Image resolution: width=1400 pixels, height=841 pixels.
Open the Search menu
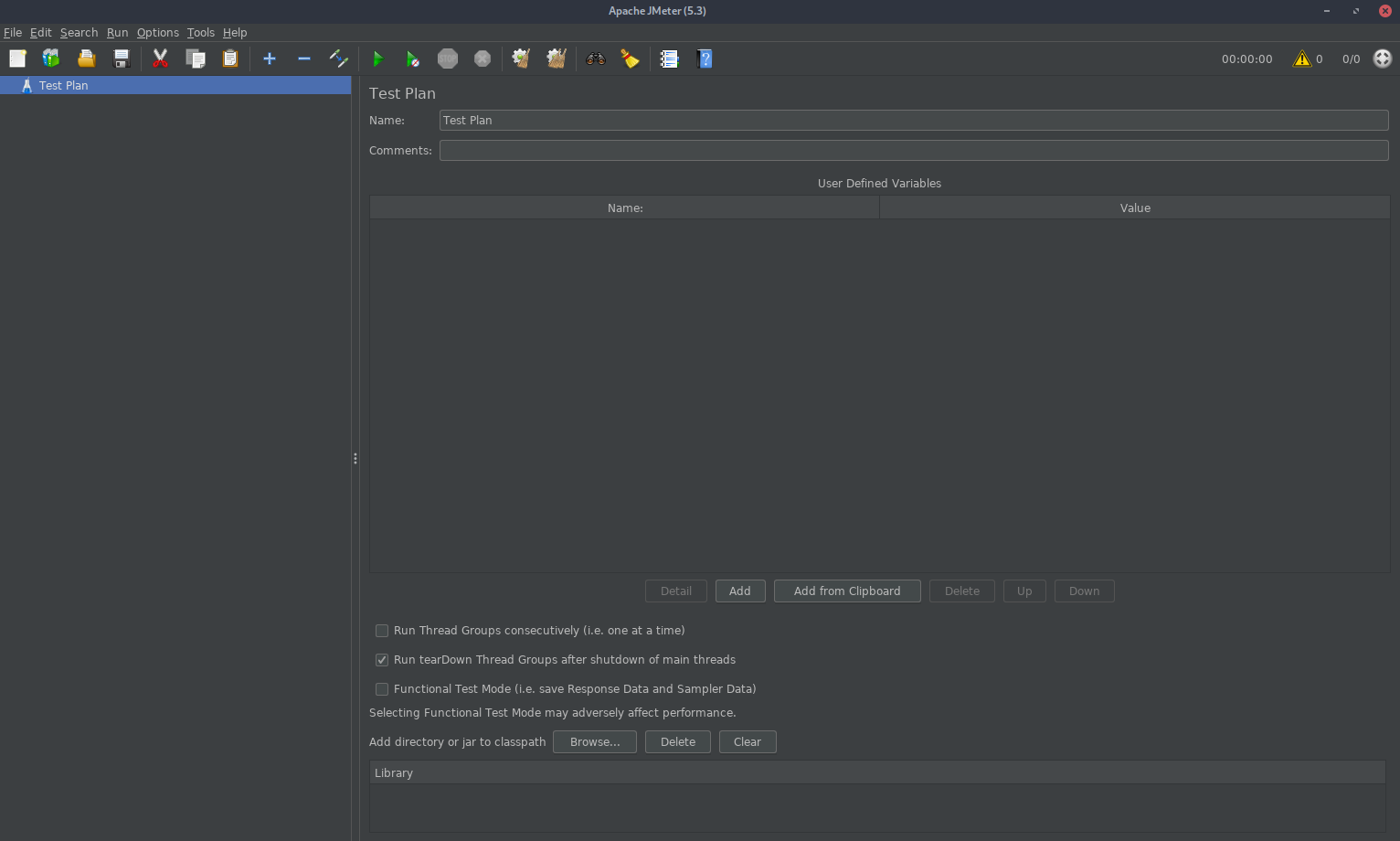[x=80, y=32]
